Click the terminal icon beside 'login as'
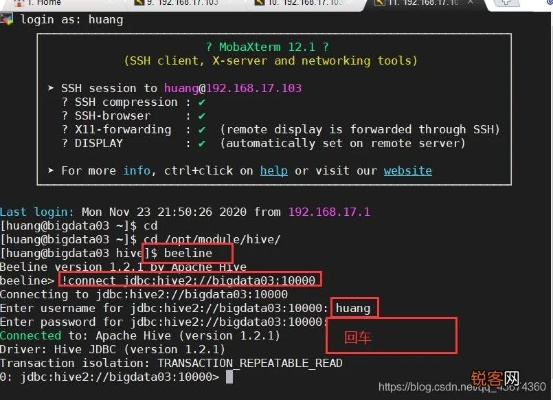This screenshot has height=400, width=553. point(6,19)
